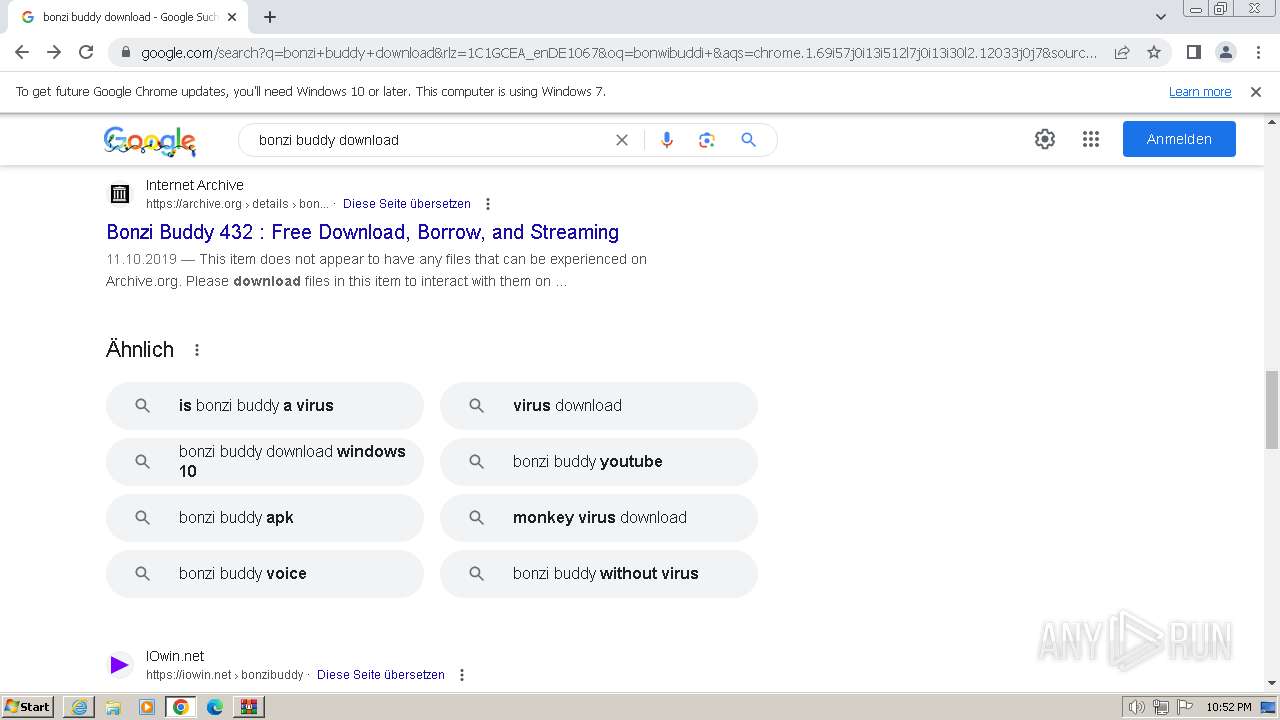Screen dimensions: 1280x720
Task: Translate the Internet Archive result page
Action: coord(407,204)
